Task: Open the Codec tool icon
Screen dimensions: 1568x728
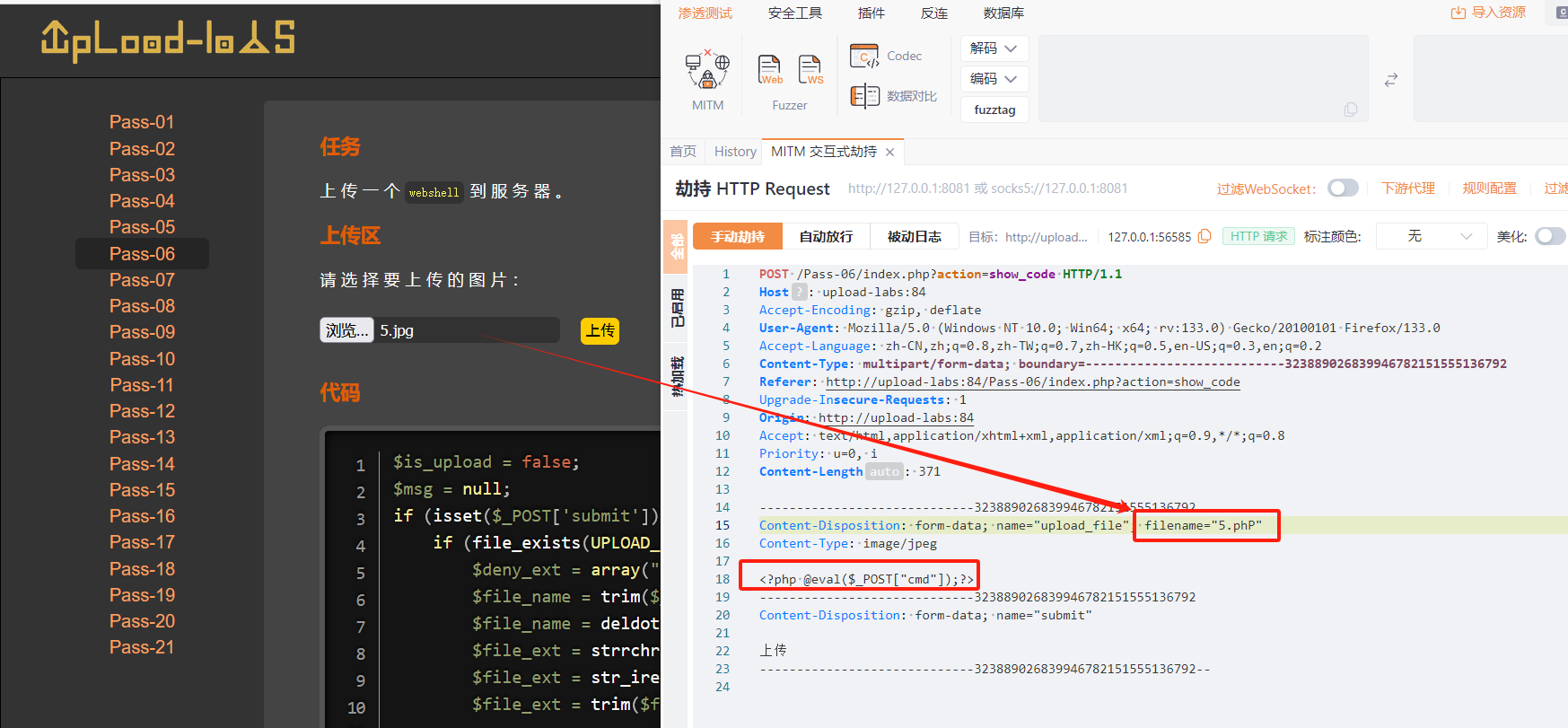Action: (864, 56)
